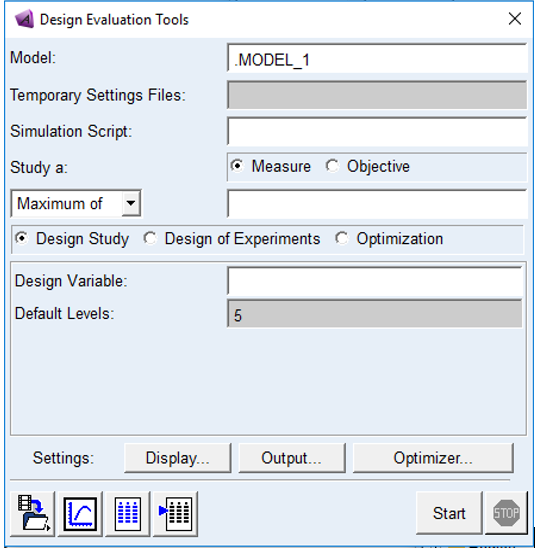Click the Model input field
Viewport: 536px width, 548px height.
[377, 58]
